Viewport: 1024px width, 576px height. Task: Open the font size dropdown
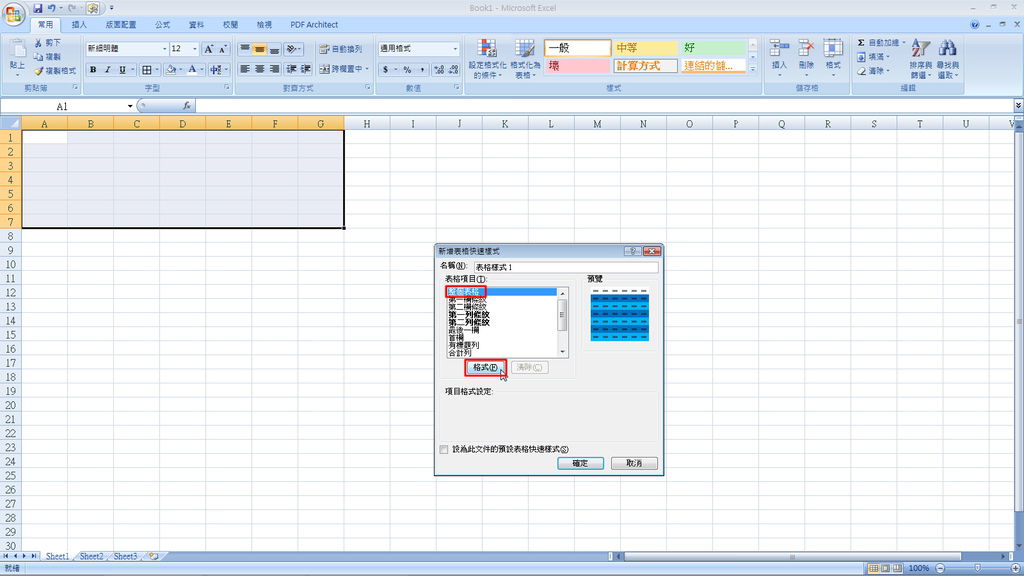click(x=194, y=49)
